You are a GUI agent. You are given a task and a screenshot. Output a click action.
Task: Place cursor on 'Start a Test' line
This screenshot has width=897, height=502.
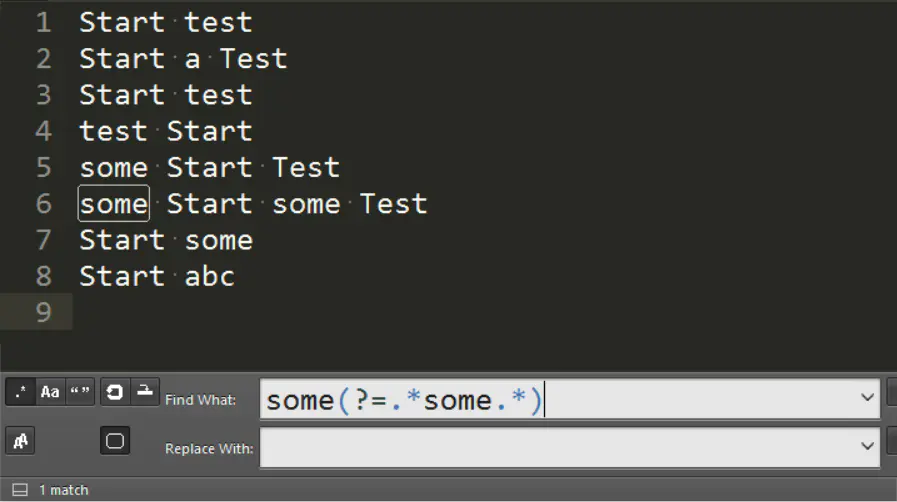183,58
